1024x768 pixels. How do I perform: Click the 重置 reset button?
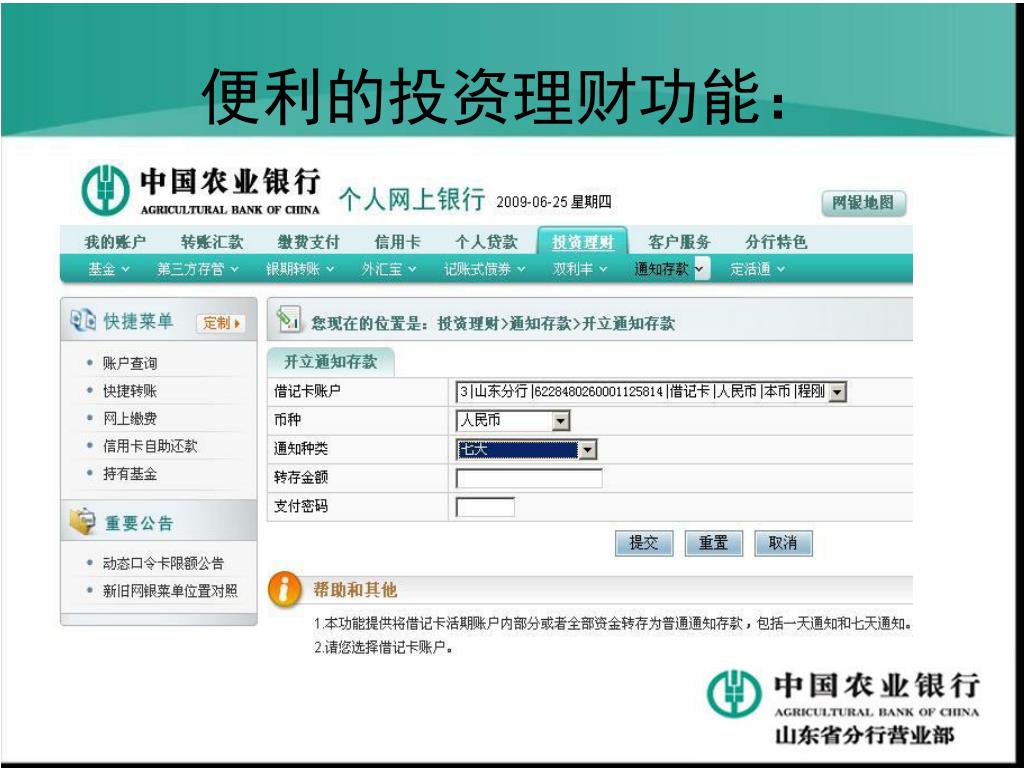point(713,543)
